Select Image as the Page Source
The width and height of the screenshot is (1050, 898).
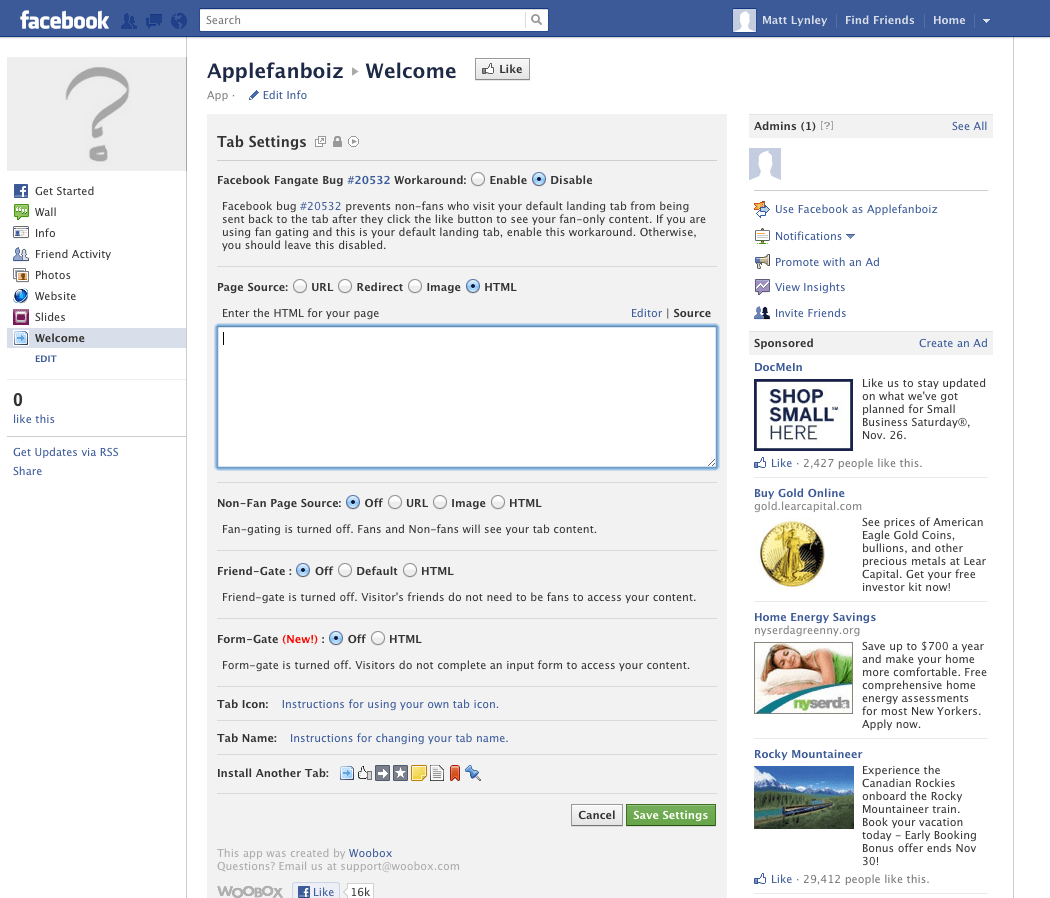click(414, 286)
